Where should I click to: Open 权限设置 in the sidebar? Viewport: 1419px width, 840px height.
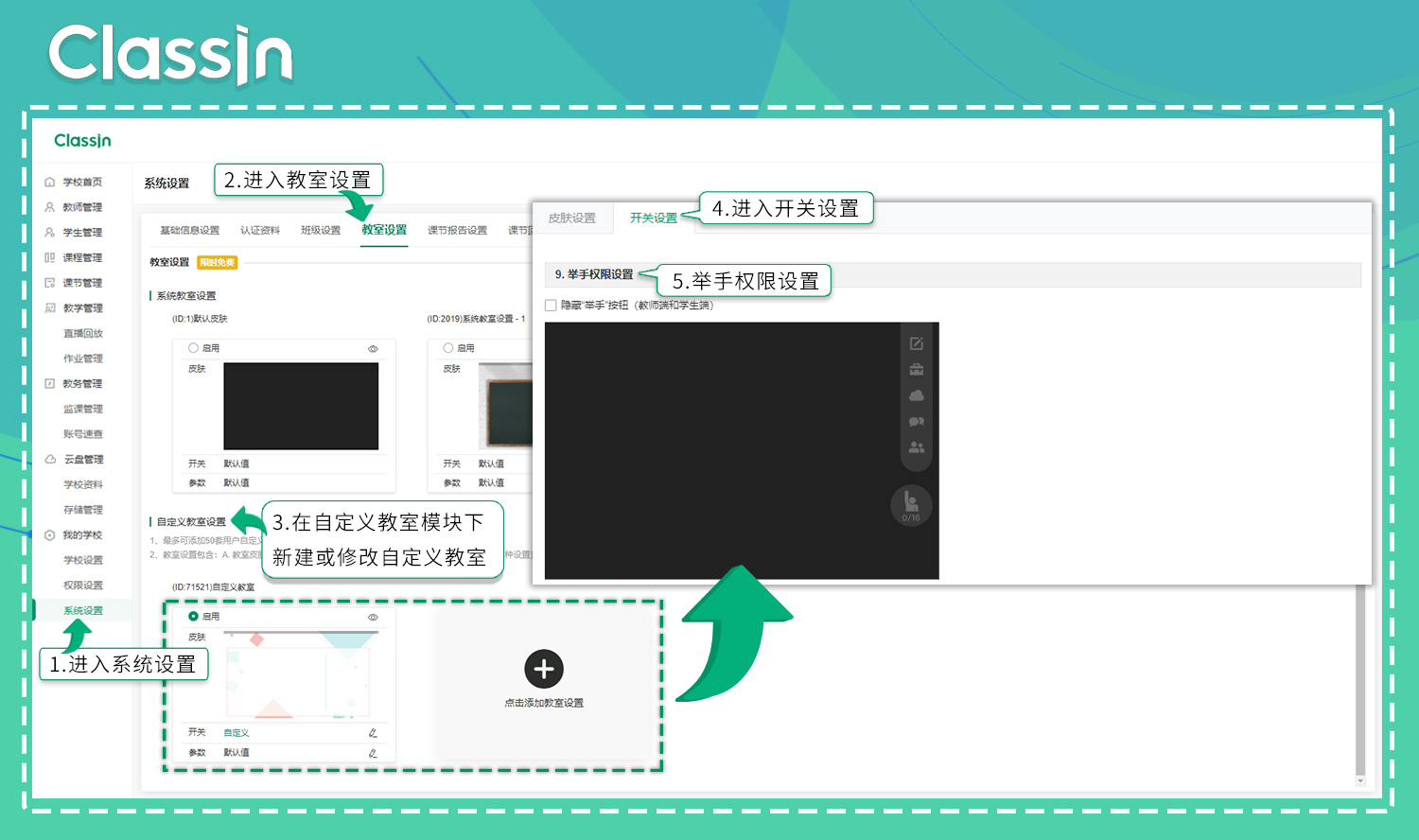[83, 586]
